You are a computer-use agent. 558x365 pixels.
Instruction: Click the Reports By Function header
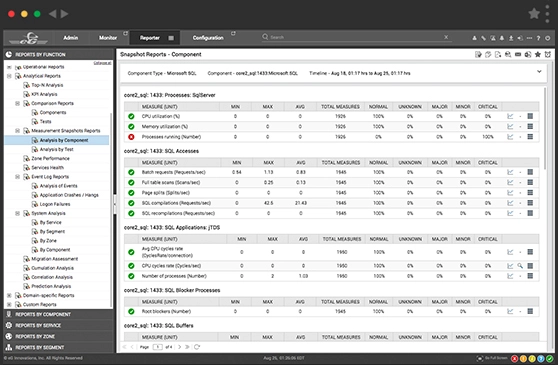point(58,54)
